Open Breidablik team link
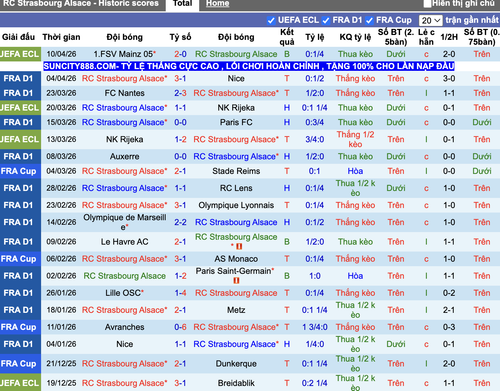 pyautogui.click(x=236, y=383)
